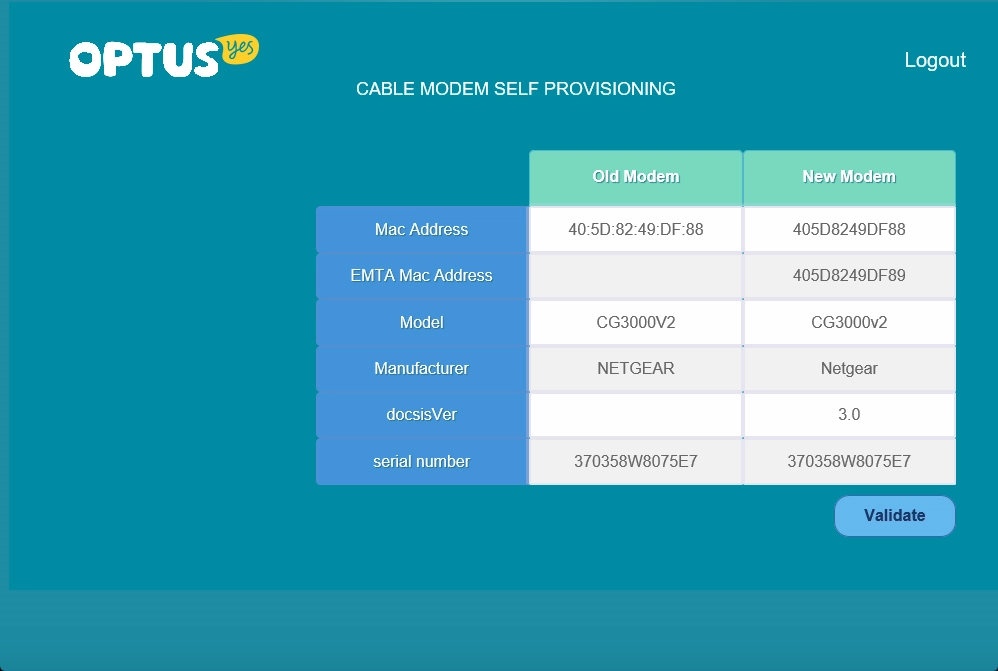Click old manufacturer value NETGEAR
The image size is (998, 671).
coord(636,369)
